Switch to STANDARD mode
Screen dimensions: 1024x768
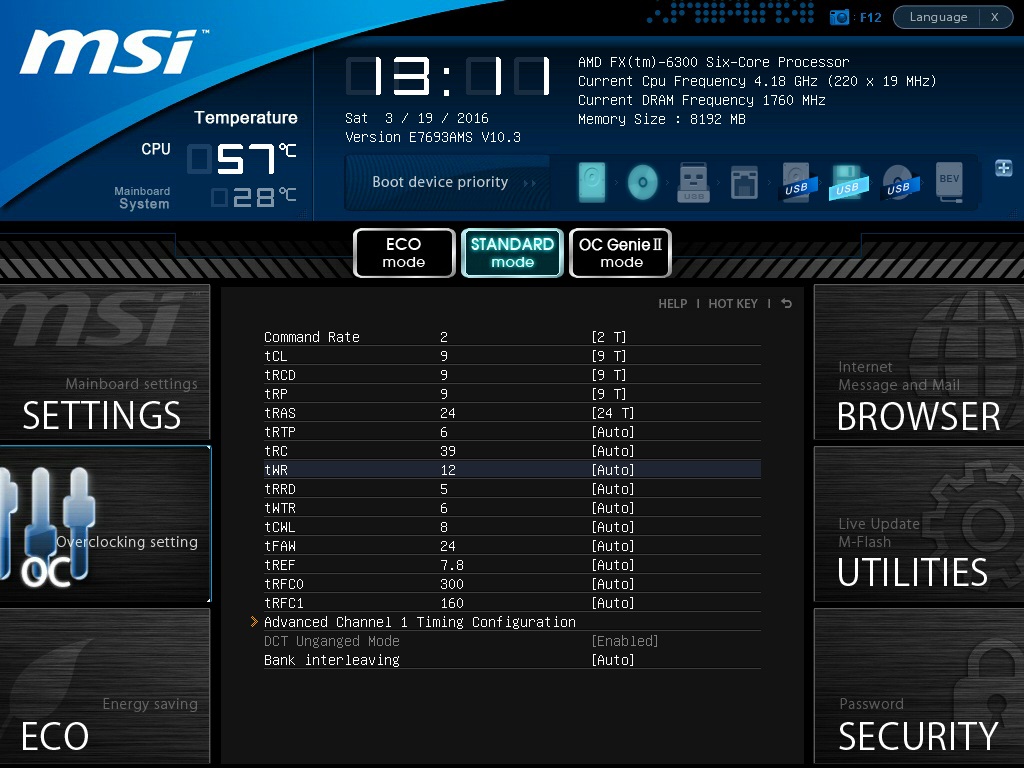pyautogui.click(x=512, y=253)
